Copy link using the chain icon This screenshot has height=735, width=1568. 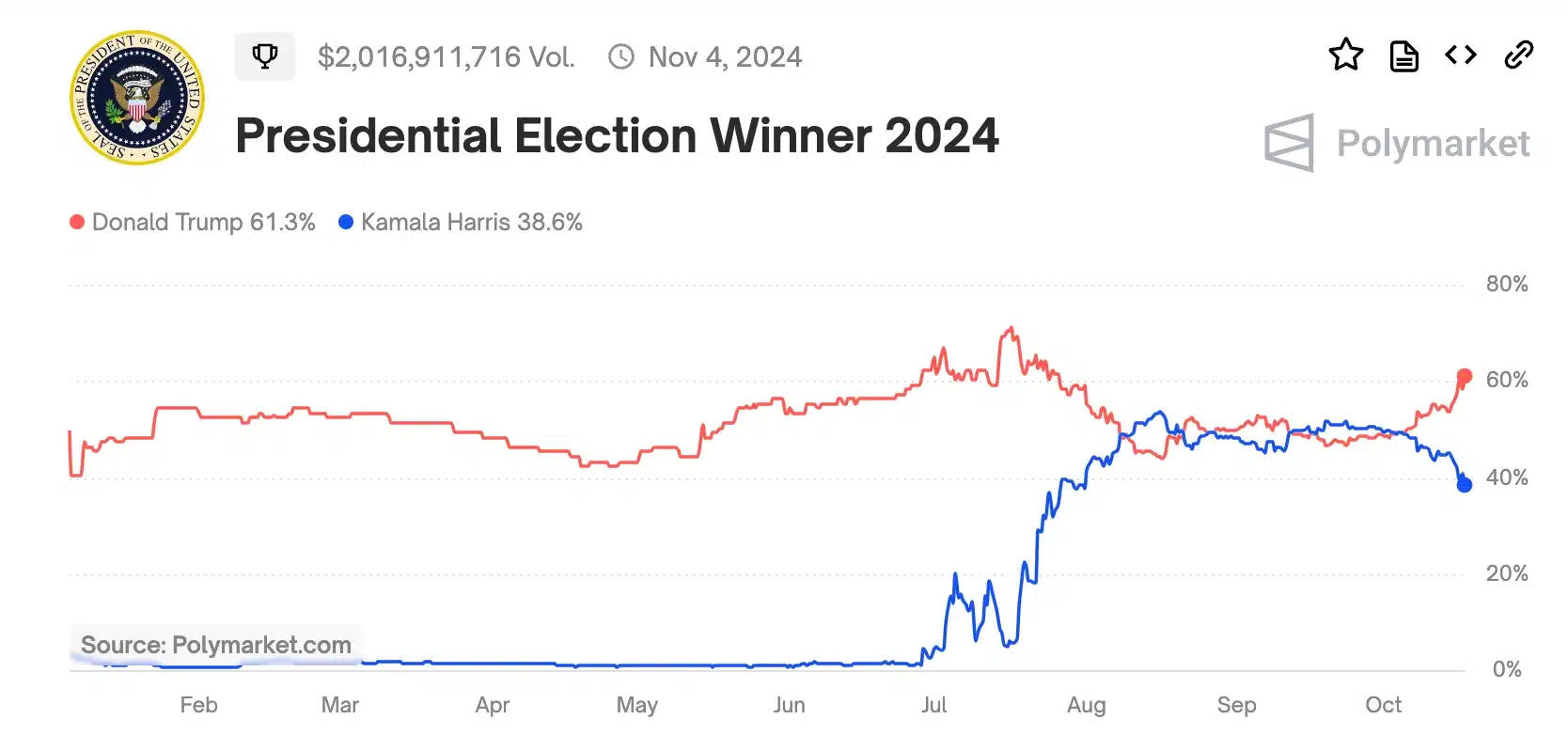1518,55
